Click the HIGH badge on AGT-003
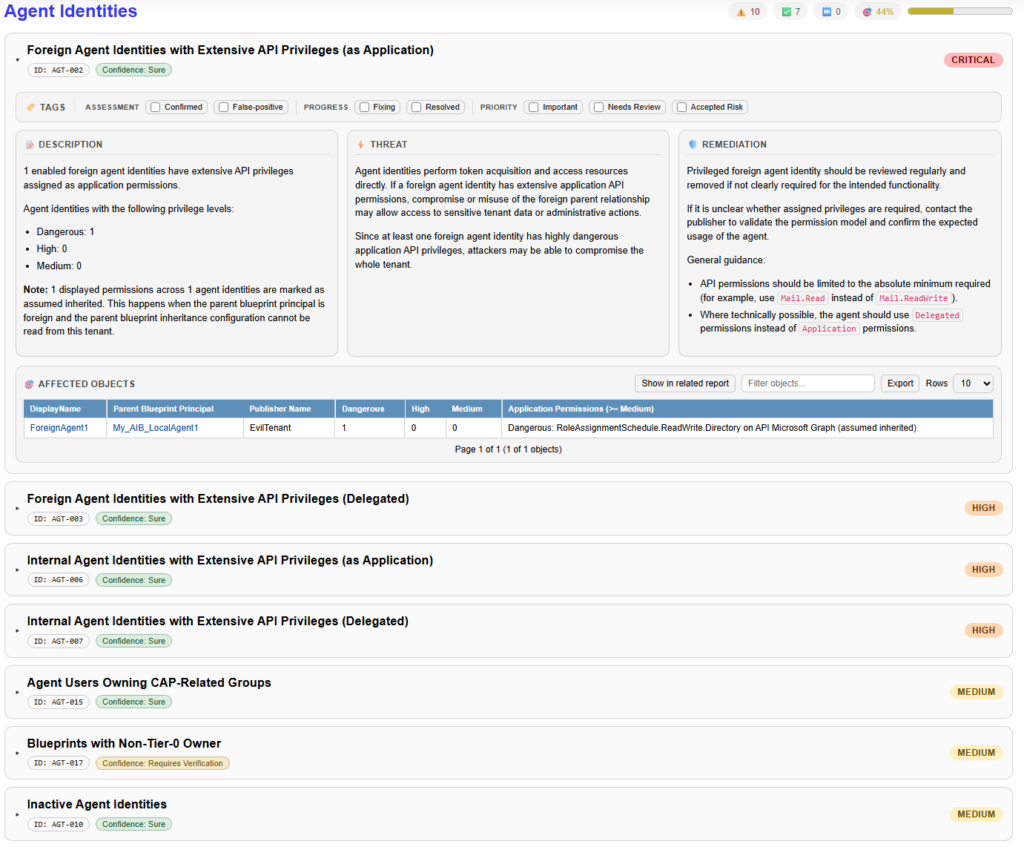1024x847 pixels. click(983, 508)
